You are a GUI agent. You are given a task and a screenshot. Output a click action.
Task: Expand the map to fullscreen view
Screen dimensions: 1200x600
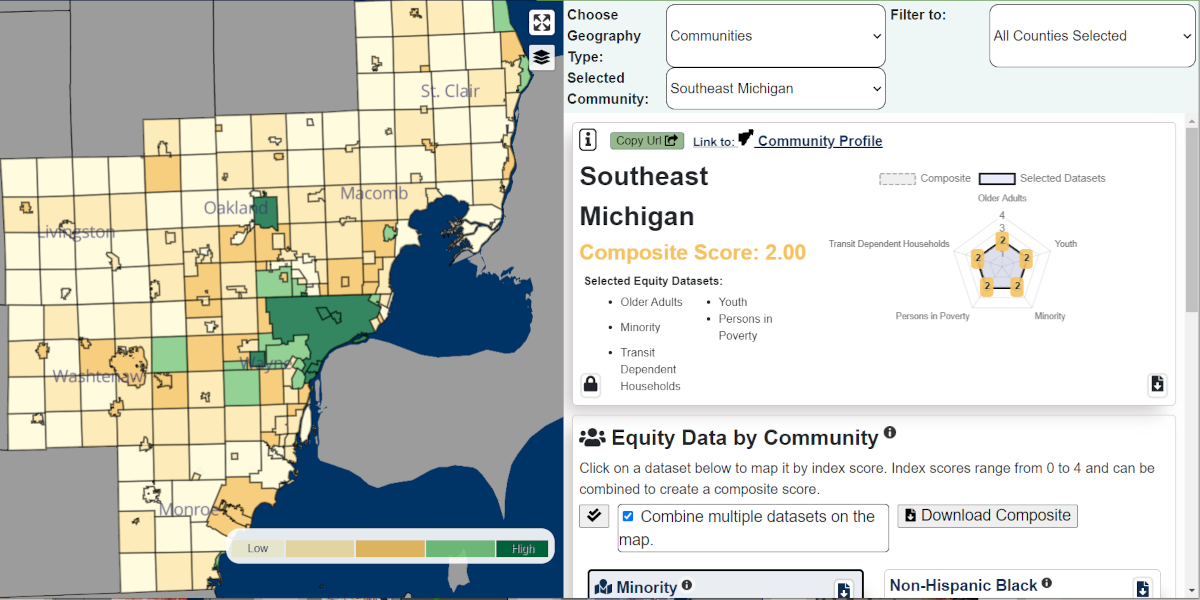pos(541,22)
